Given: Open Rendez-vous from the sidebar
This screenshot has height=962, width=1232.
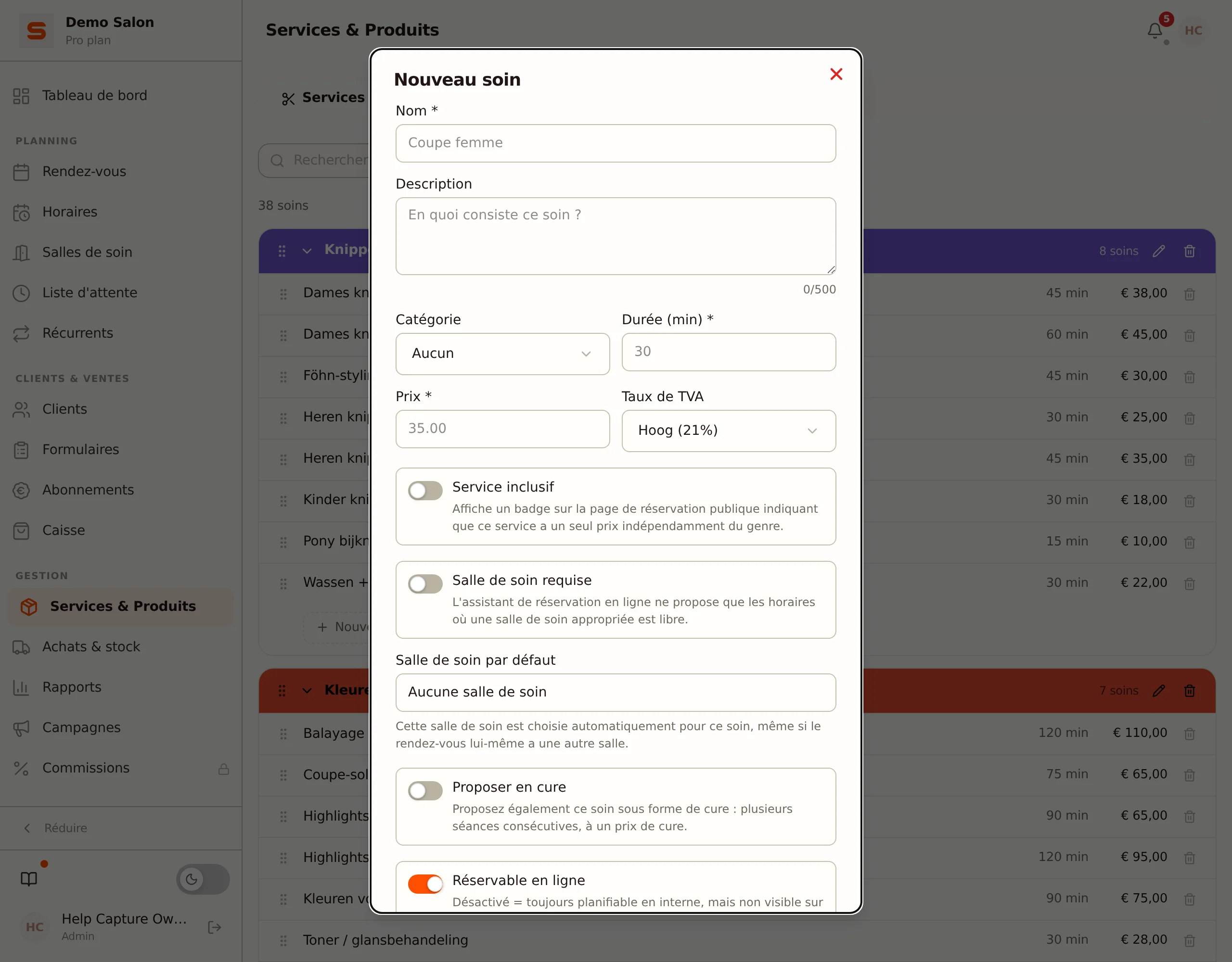Looking at the screenshot, I should click(x=121, y=171).
